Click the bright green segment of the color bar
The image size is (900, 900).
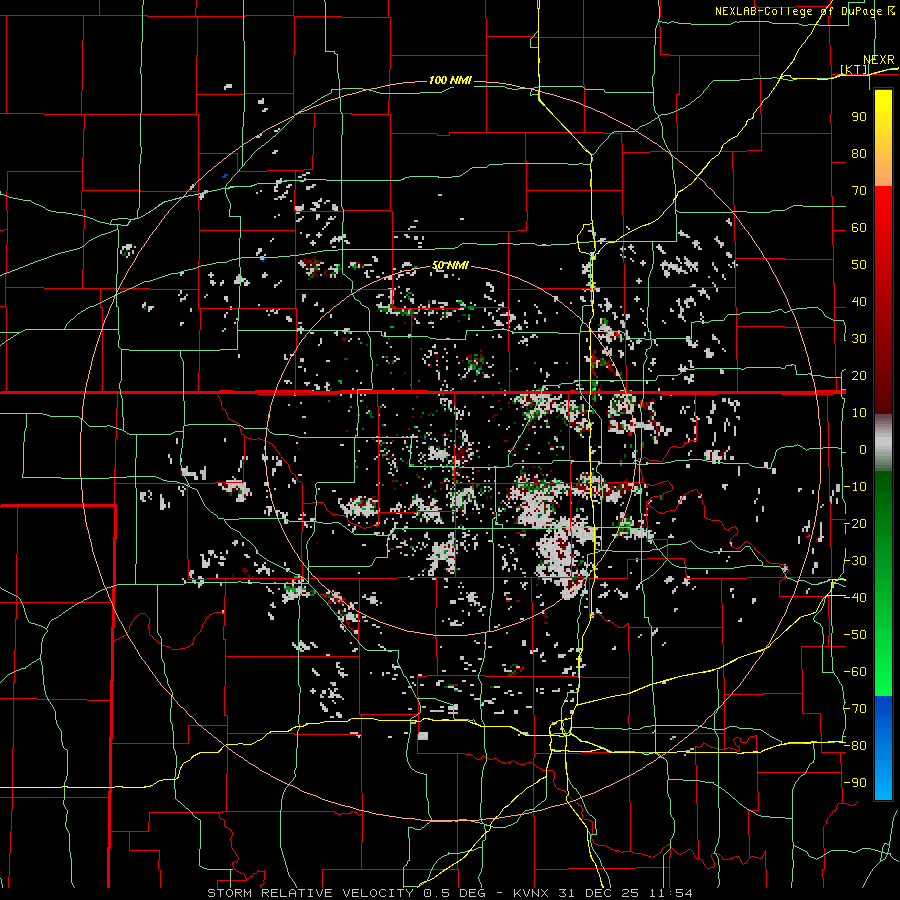tap(883, 660)
